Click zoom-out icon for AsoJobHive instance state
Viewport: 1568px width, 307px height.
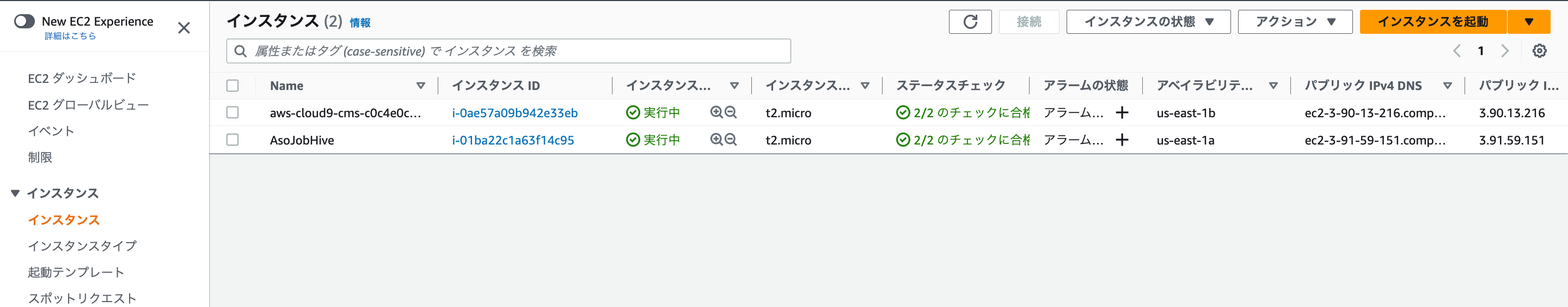731,140
